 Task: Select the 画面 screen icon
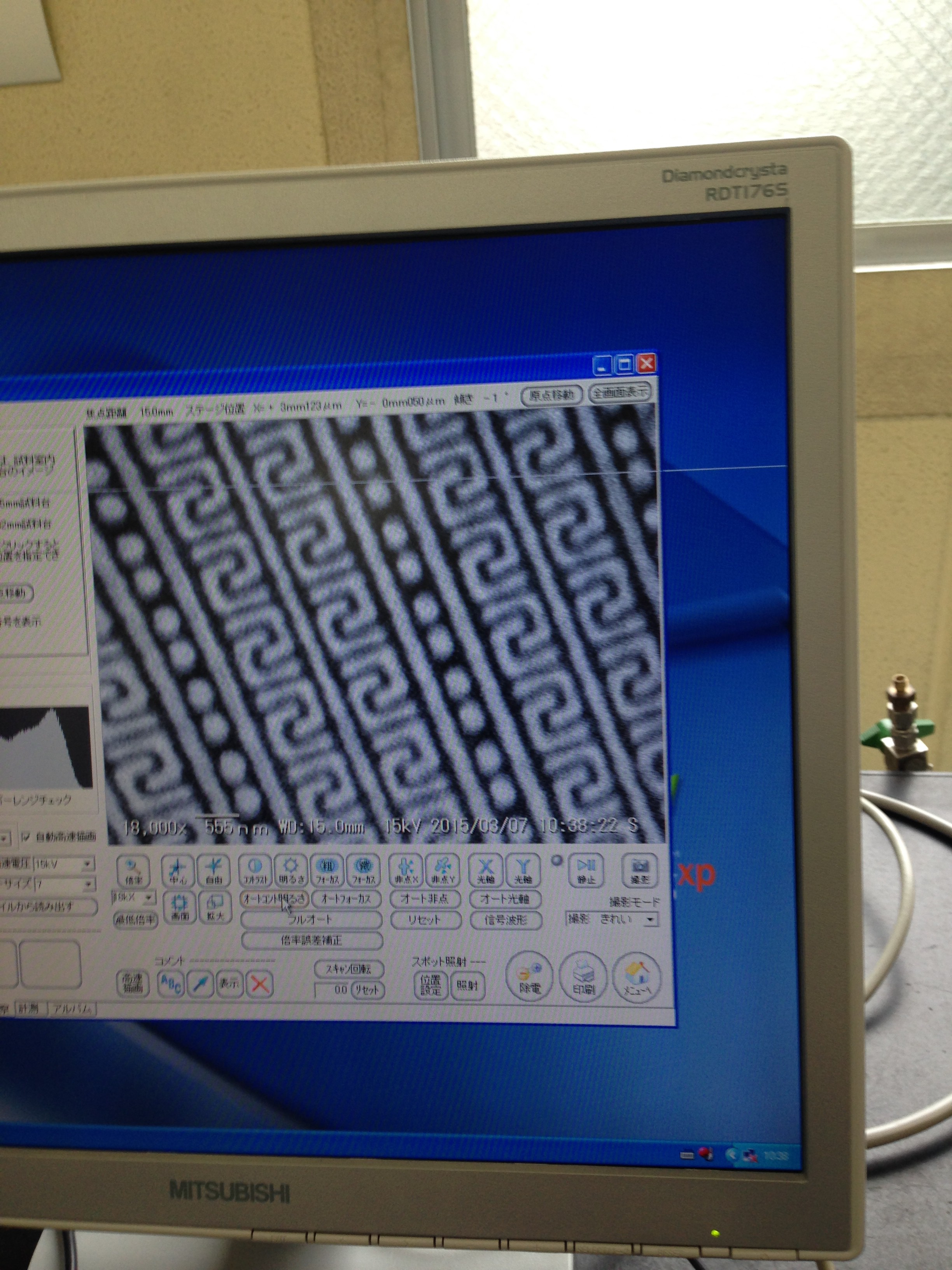point(180,908)
